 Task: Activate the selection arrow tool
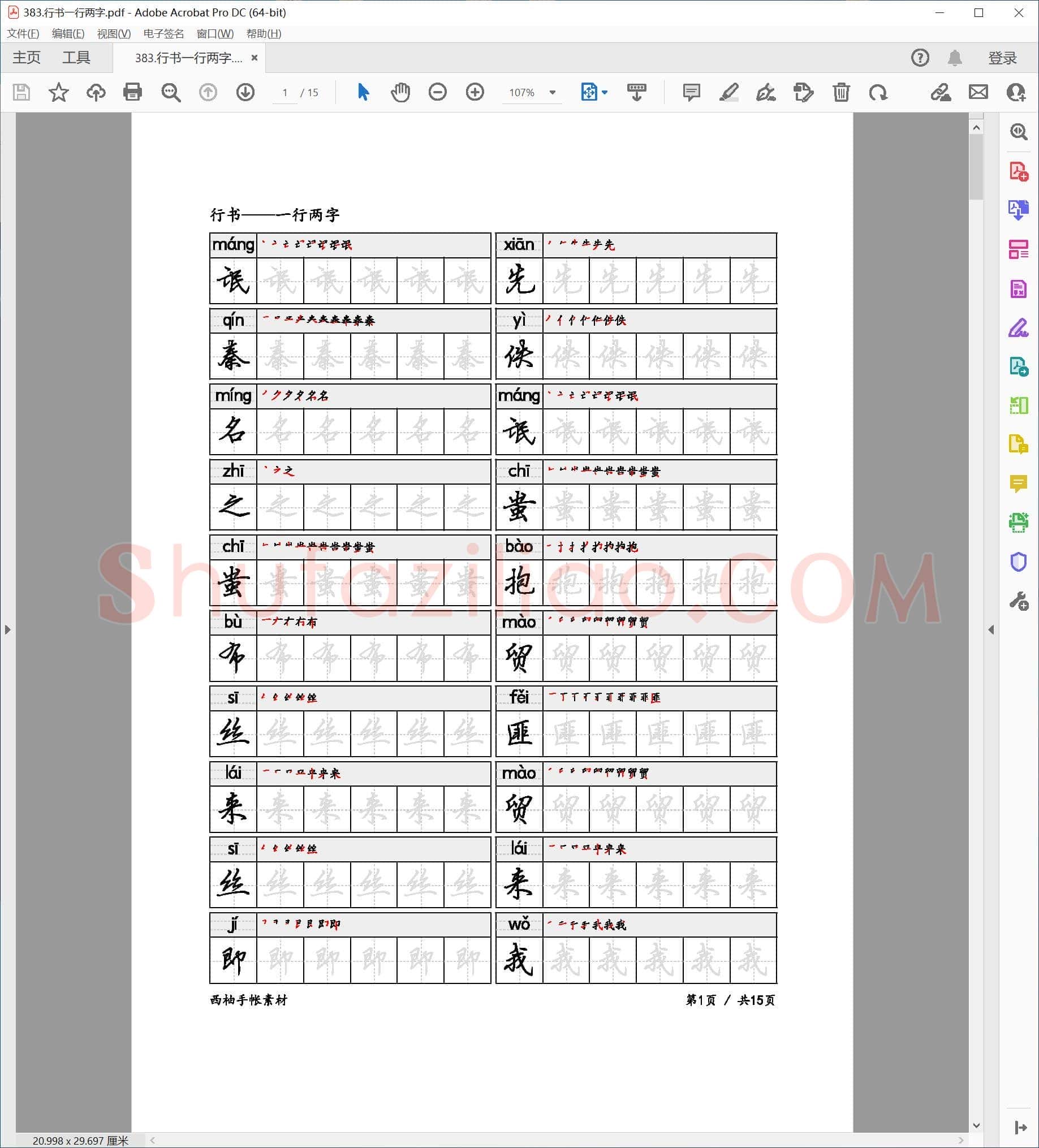363,92
